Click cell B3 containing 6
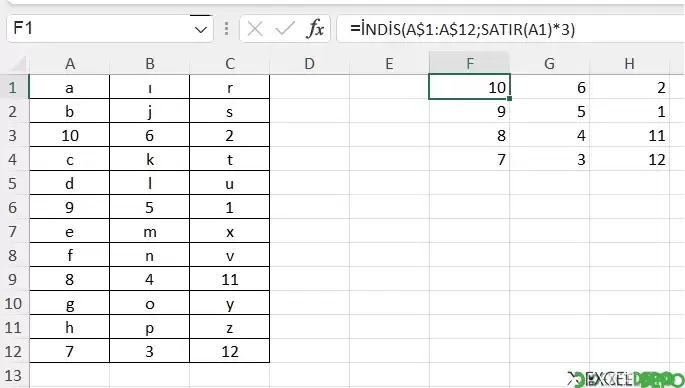 point(149,135)
